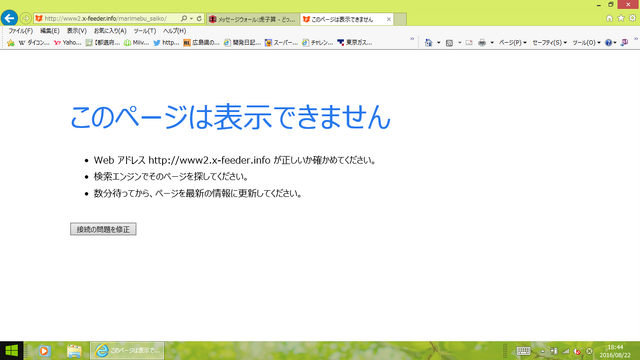Expand the command bar overflow chevron
The width and height of the screenshot is (640, 360).
[636, 39]
